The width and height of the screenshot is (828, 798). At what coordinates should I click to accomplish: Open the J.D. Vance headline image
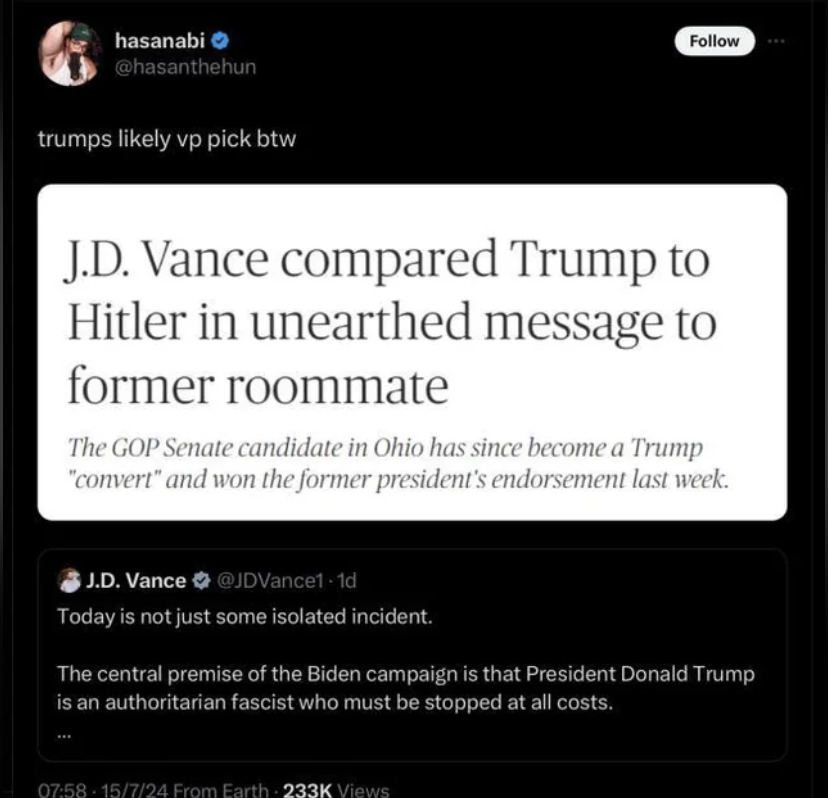click(412, 352)
